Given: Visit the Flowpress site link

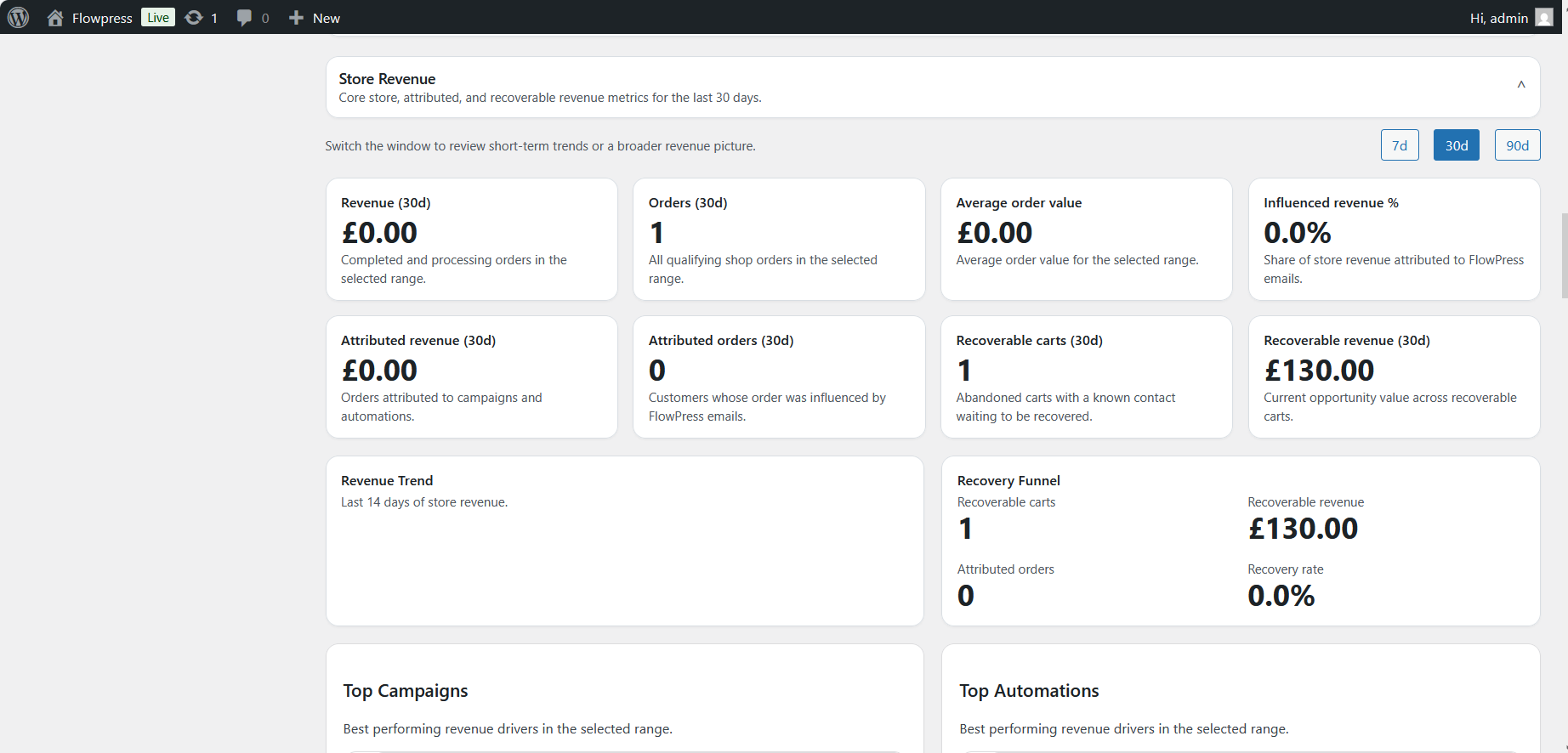Looking at the screenshot, I should [x=102, y=18].
